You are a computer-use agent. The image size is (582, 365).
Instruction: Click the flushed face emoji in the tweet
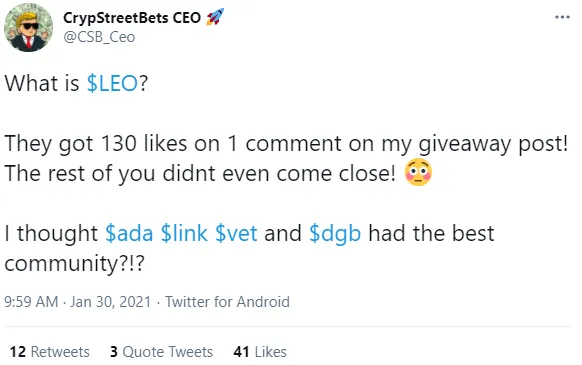[x=418, y=173]
